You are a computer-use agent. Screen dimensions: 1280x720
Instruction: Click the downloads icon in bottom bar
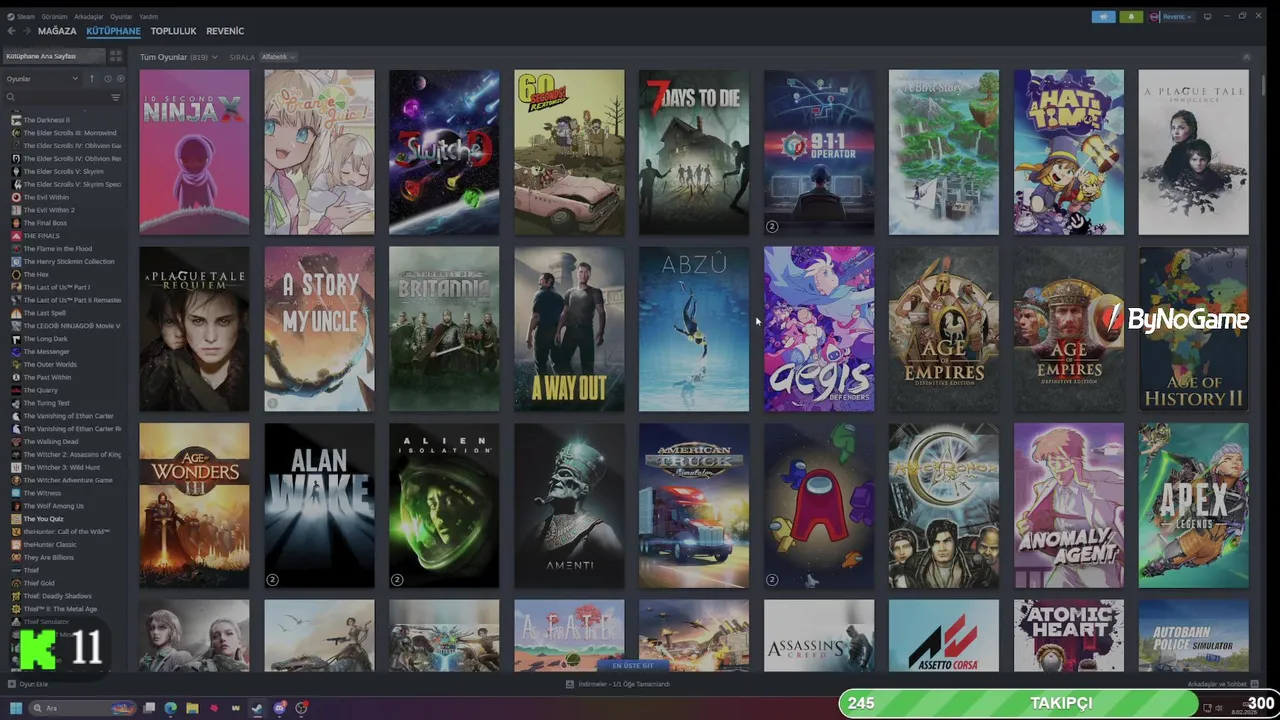(570, 684)
